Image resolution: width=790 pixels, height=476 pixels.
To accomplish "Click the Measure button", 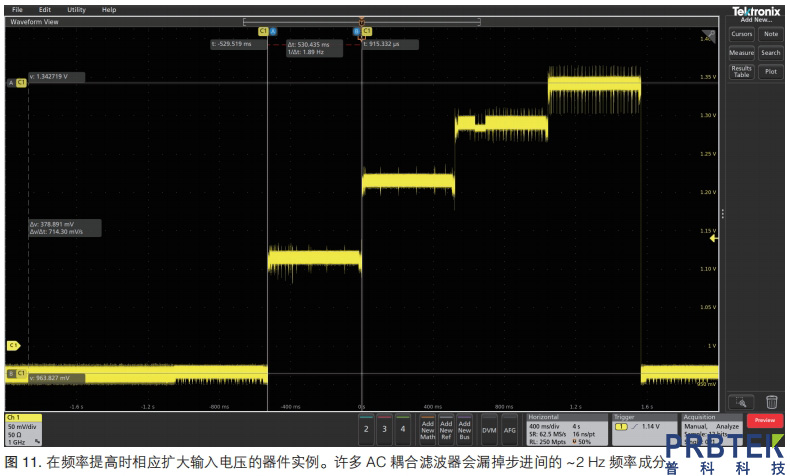I will point(741,53).
